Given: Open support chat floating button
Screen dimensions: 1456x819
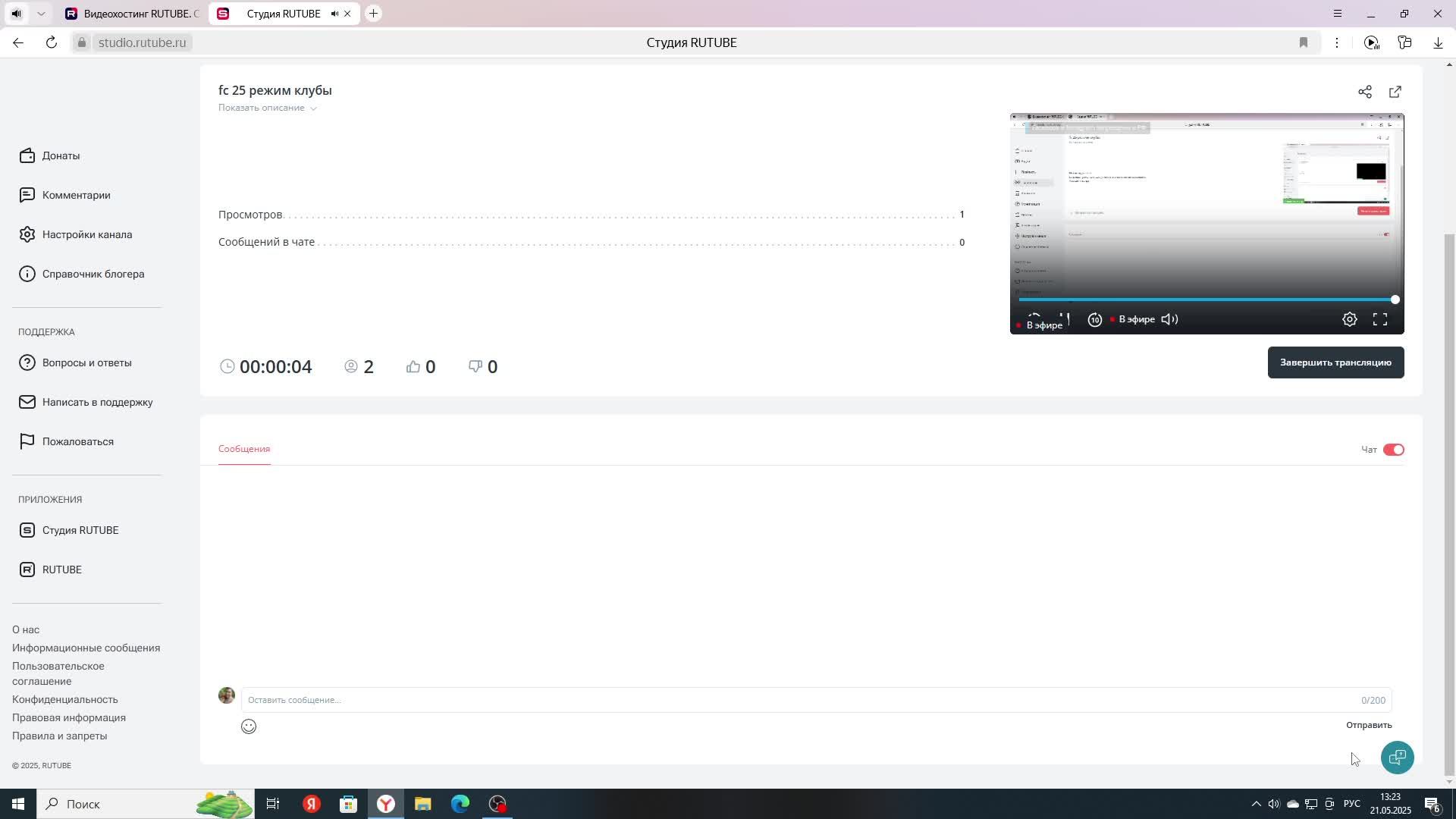Looking at the screenshot, I should 1398,758.
